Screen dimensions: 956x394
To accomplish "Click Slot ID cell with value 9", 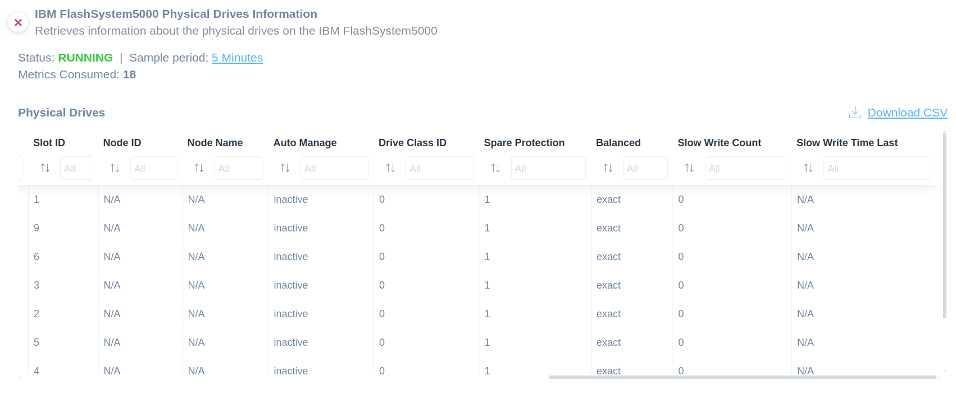I will 36,228.
